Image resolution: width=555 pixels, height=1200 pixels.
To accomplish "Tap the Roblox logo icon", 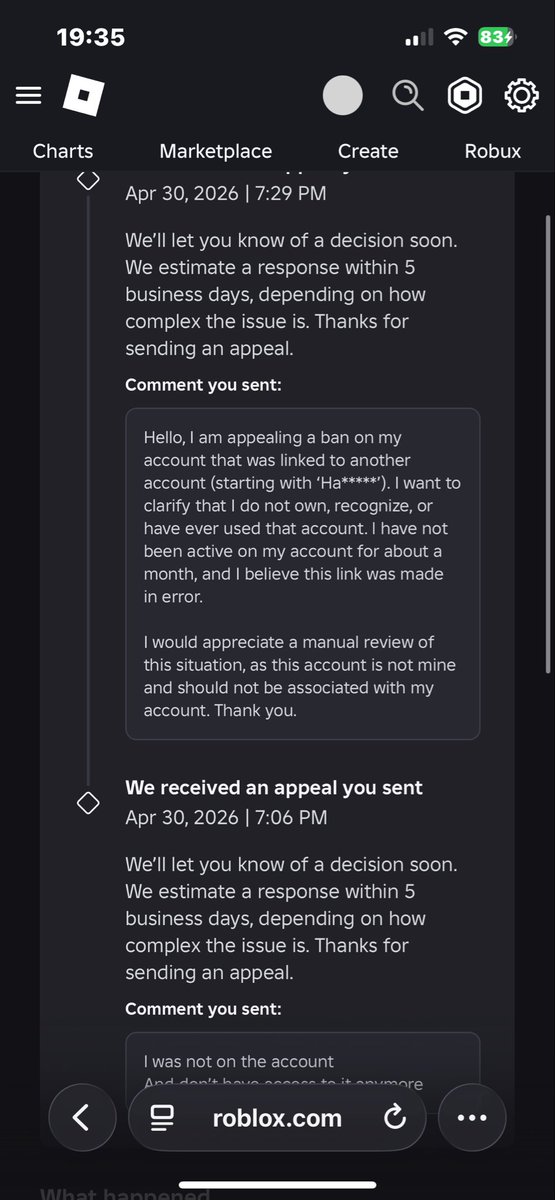I will tap(82, 96).
